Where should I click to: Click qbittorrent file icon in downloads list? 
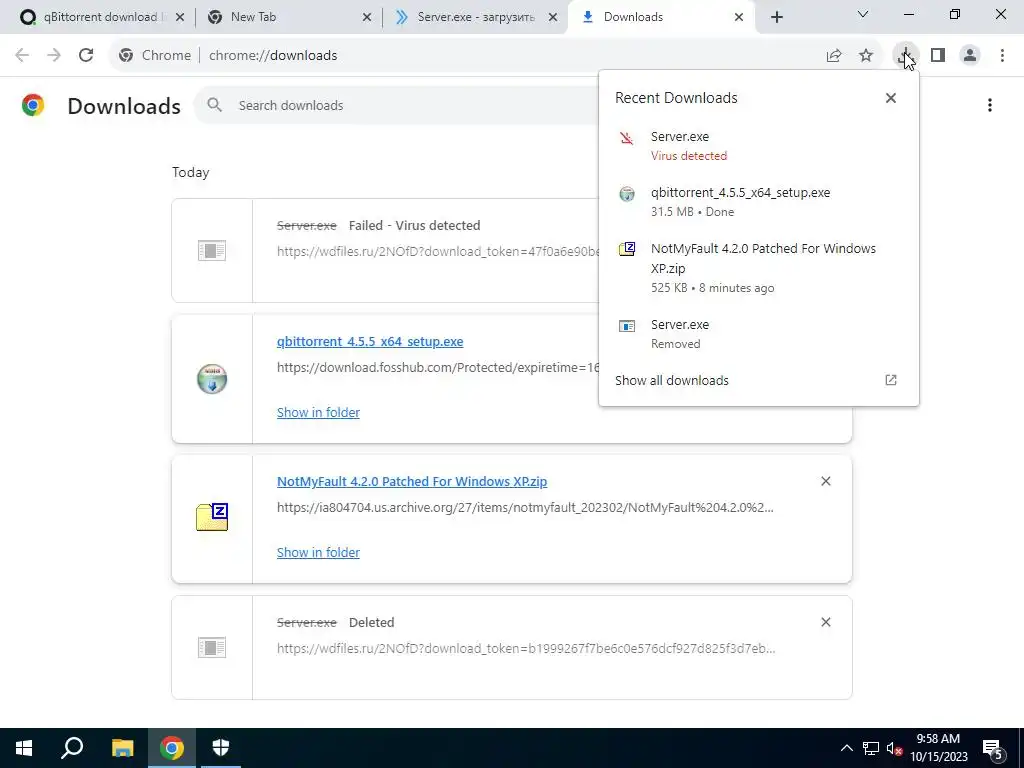212,379
